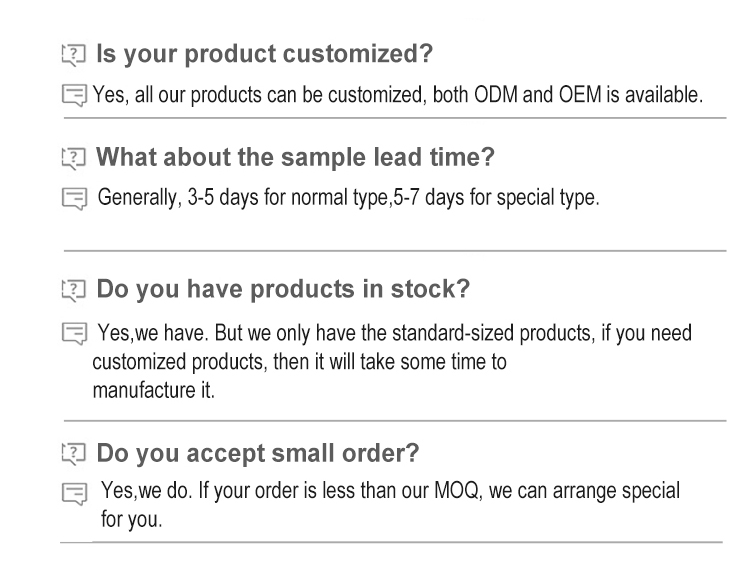Viewport: 750px width, 584px height.
Task: Click question icon beside 'Do you have products in stock?'
Action: [73, 293]
